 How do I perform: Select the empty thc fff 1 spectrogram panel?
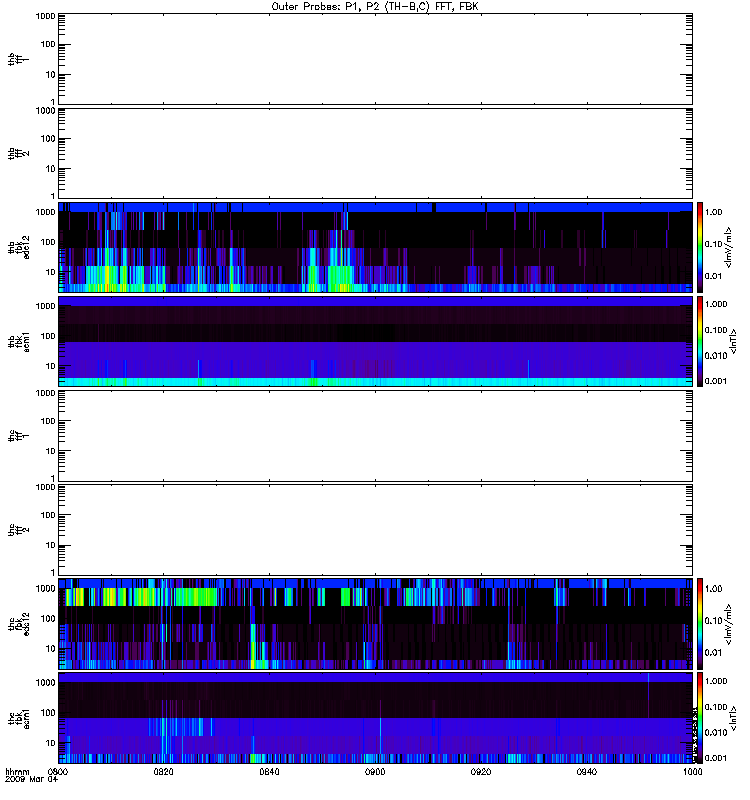coord(376,436)
